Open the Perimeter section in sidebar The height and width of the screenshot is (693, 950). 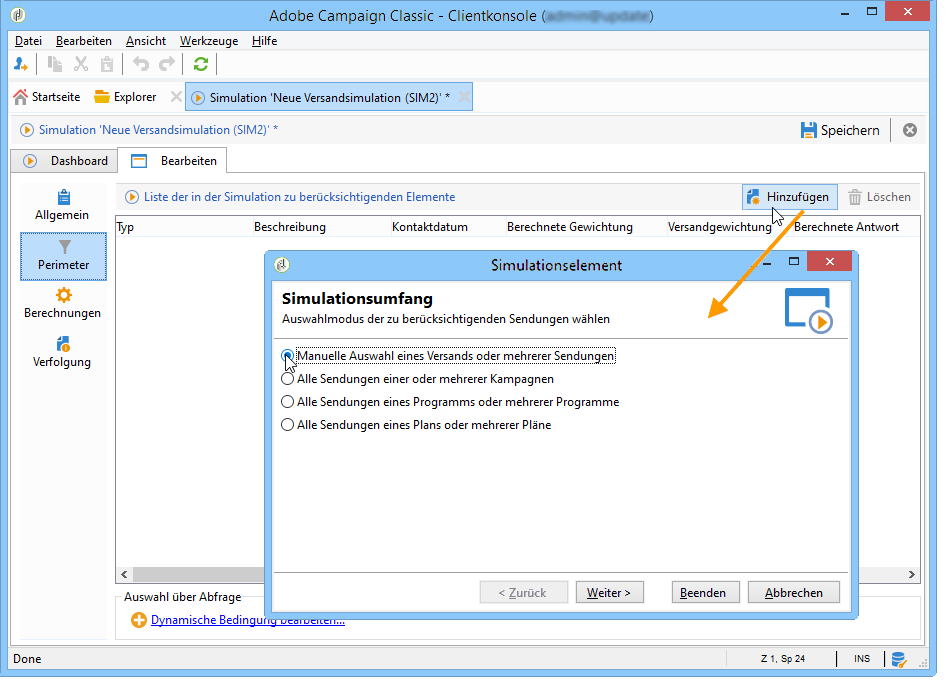pos(63,256)
